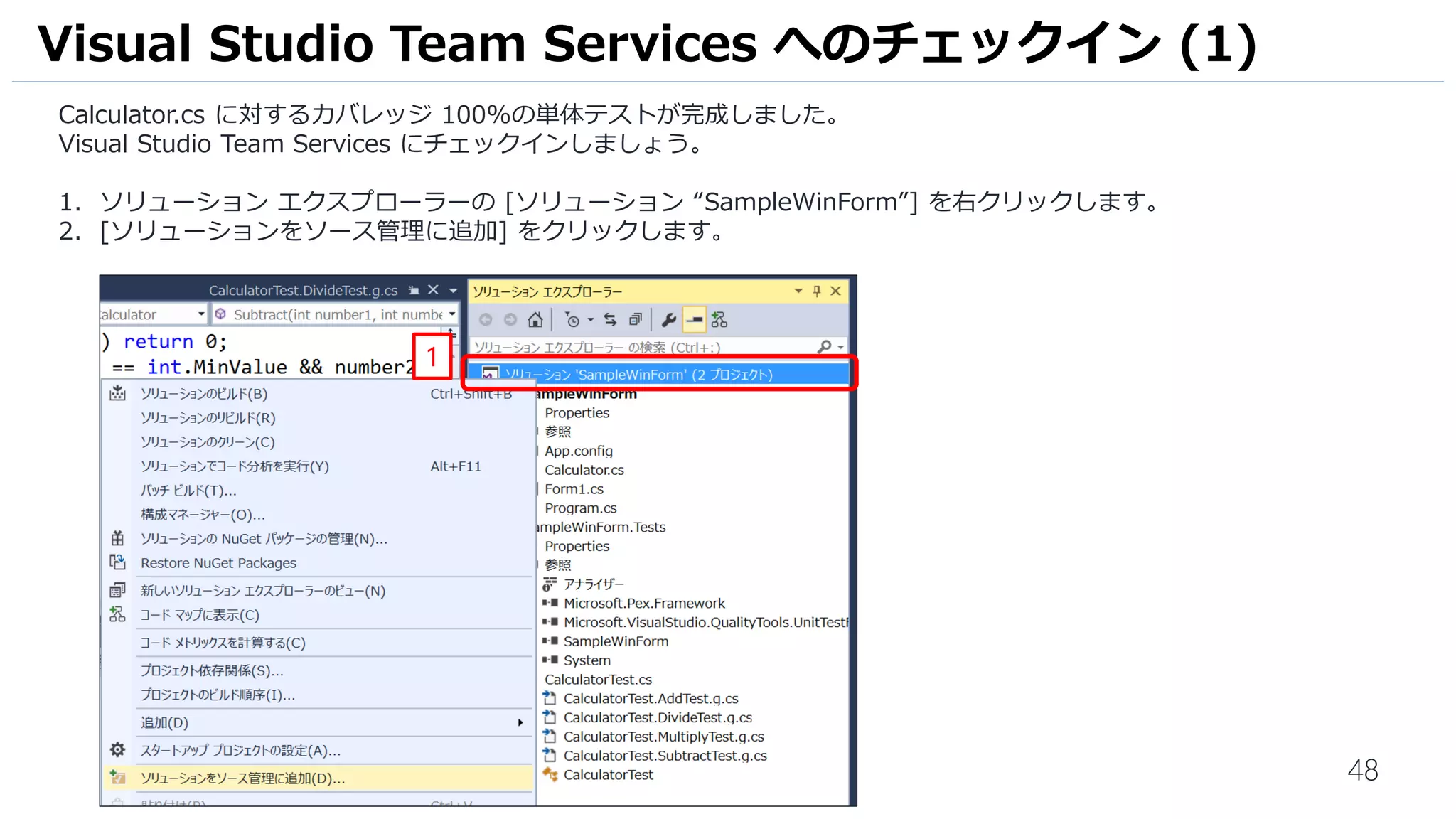Select the solution 'SampleWinForm' (2 プロジェクト) node
Image resolution: width=1456 pixels, height=819 pixels.
pyautogui.click(x=658, y=374)
